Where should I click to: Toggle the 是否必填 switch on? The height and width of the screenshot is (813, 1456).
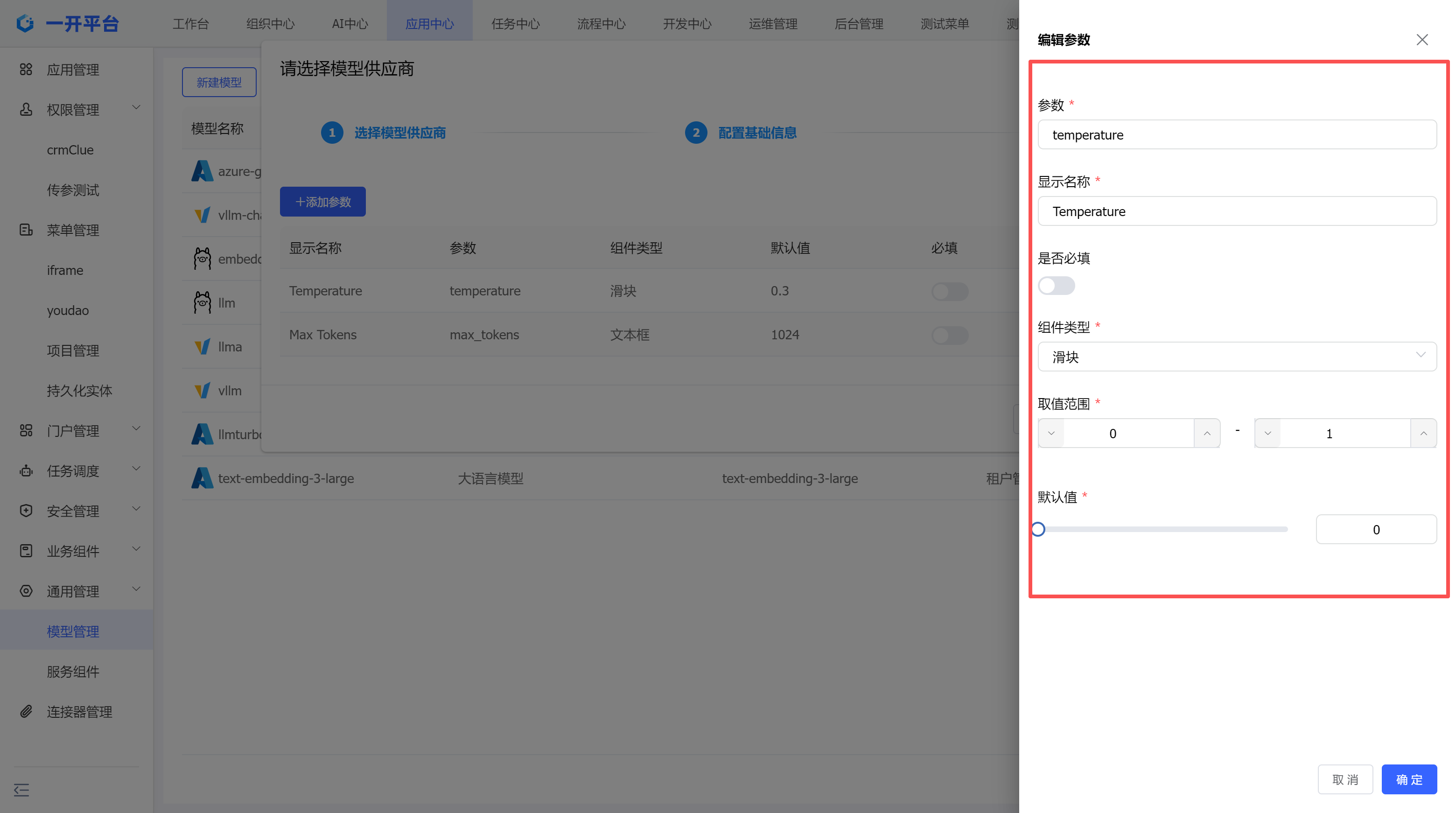tap(1056, 286)
